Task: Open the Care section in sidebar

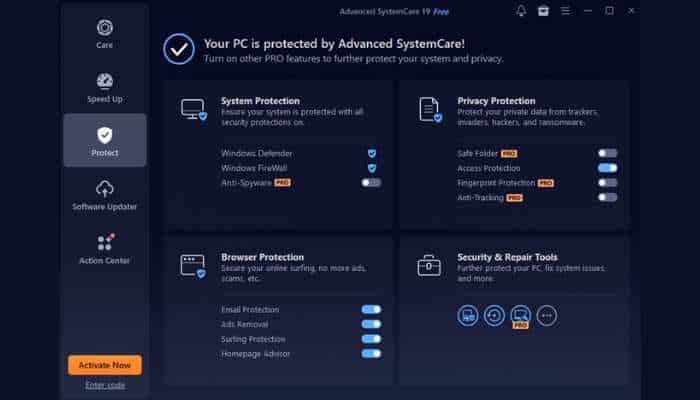Action: click(104, 34)
